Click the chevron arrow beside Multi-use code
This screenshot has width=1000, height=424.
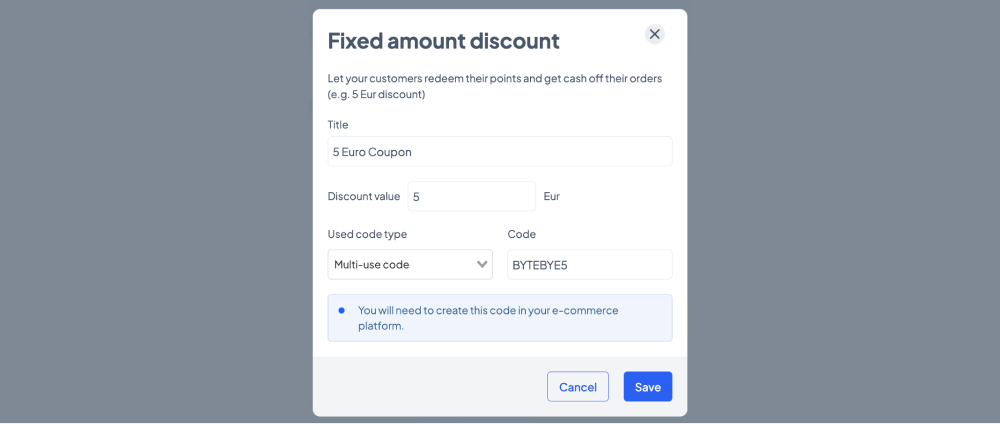coord(482,264)
